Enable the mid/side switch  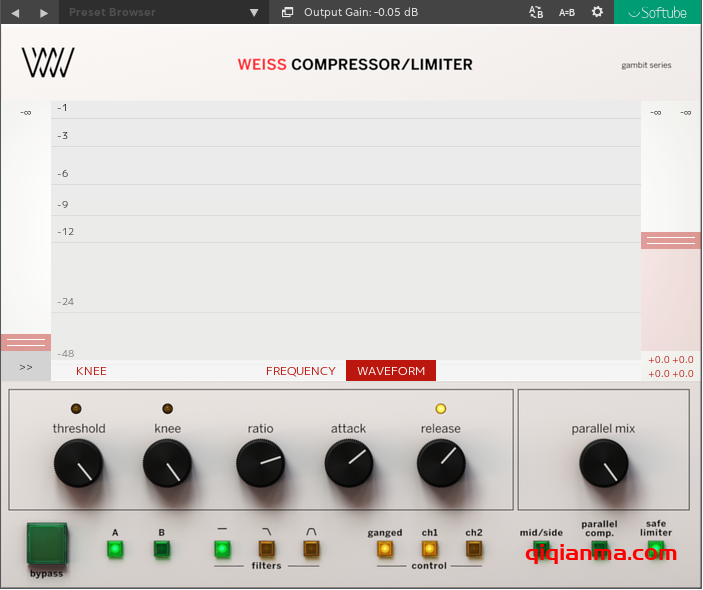coord(541,548)
